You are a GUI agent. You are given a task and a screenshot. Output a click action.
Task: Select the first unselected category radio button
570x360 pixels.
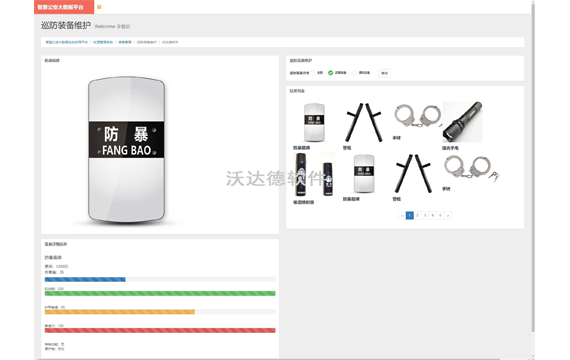tap(313, 73)
